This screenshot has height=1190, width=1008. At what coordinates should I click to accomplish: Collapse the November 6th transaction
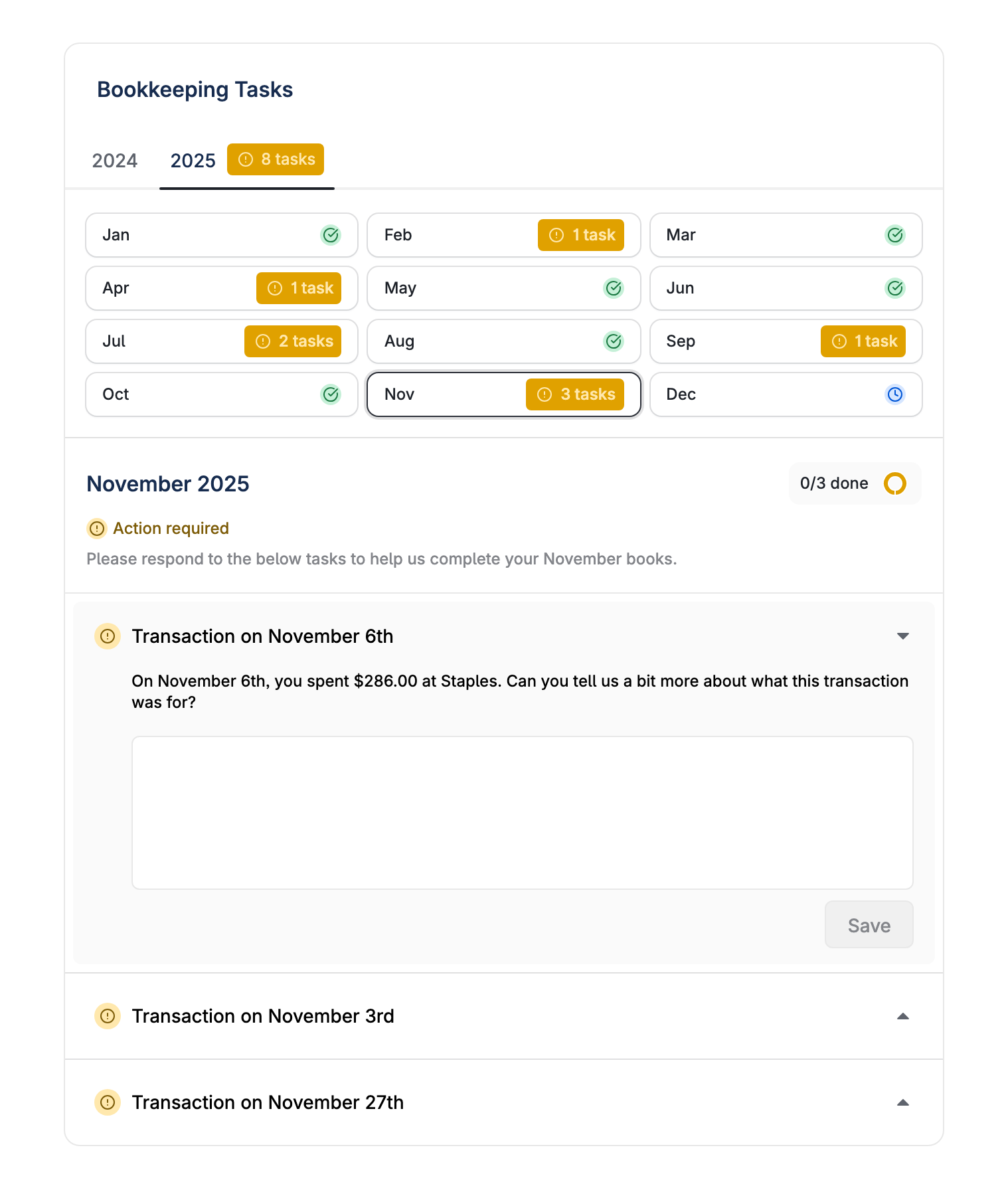(x=903, y=636)
